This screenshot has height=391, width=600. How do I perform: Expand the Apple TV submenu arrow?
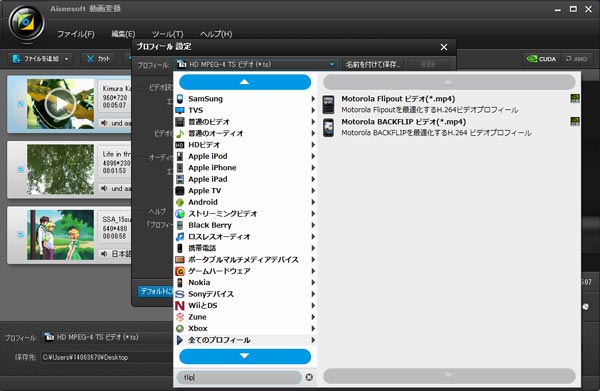pos(313,191)
